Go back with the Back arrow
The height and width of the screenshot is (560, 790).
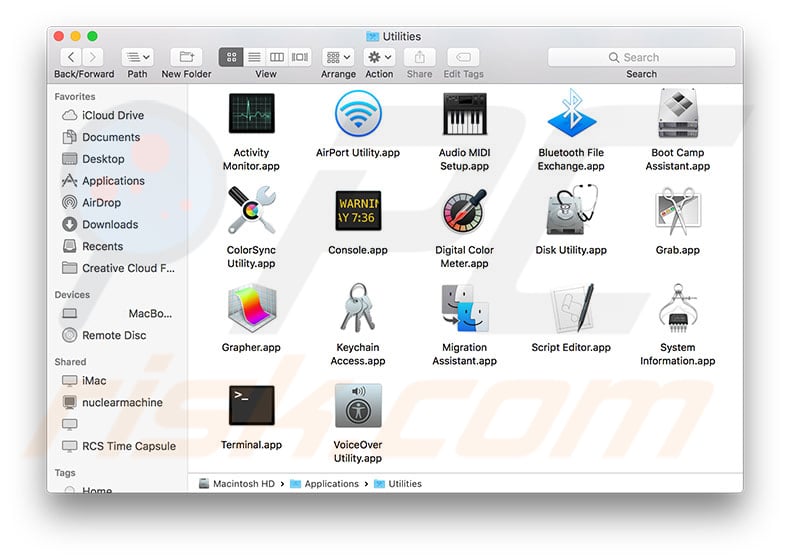click(x=71, y=57)
